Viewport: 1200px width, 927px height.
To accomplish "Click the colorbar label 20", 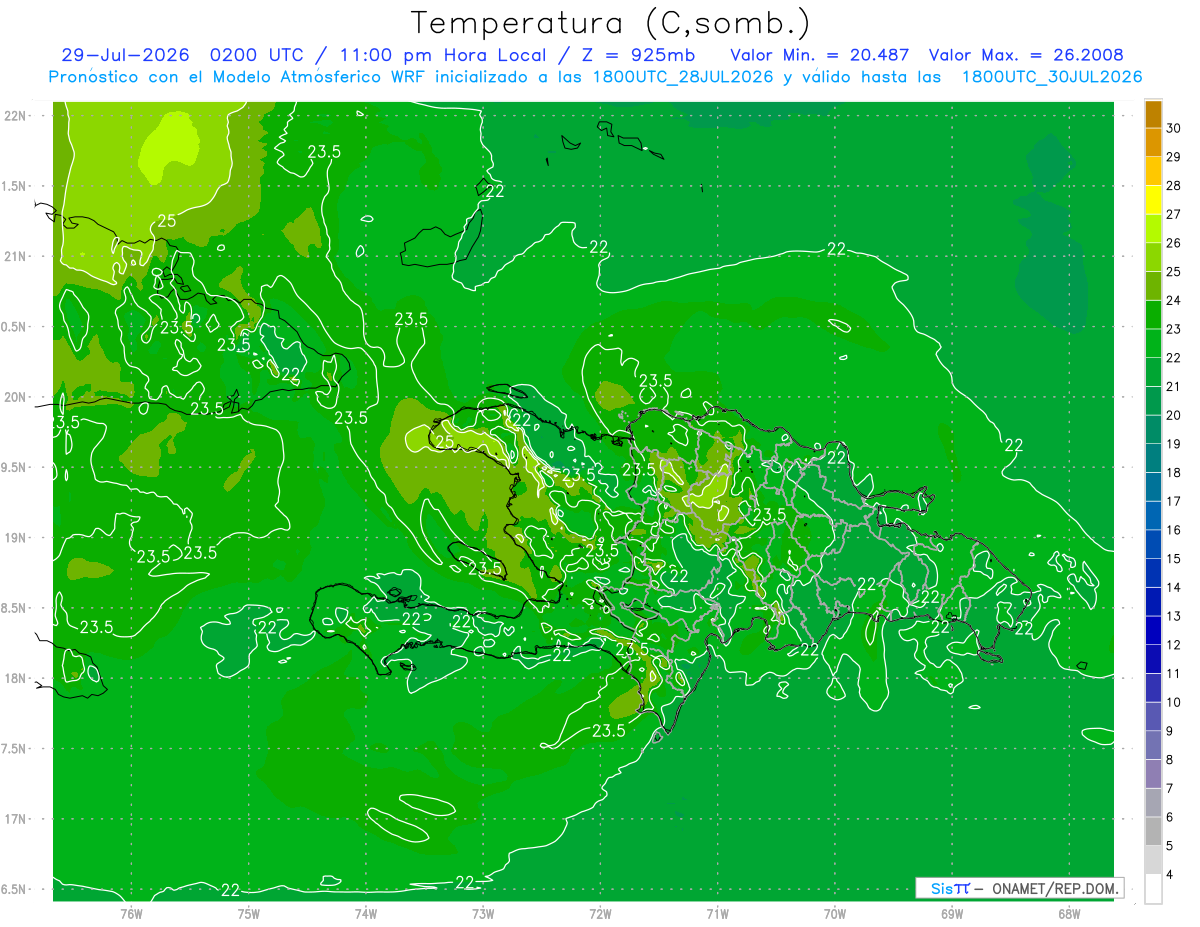I will coord(1174,416).
